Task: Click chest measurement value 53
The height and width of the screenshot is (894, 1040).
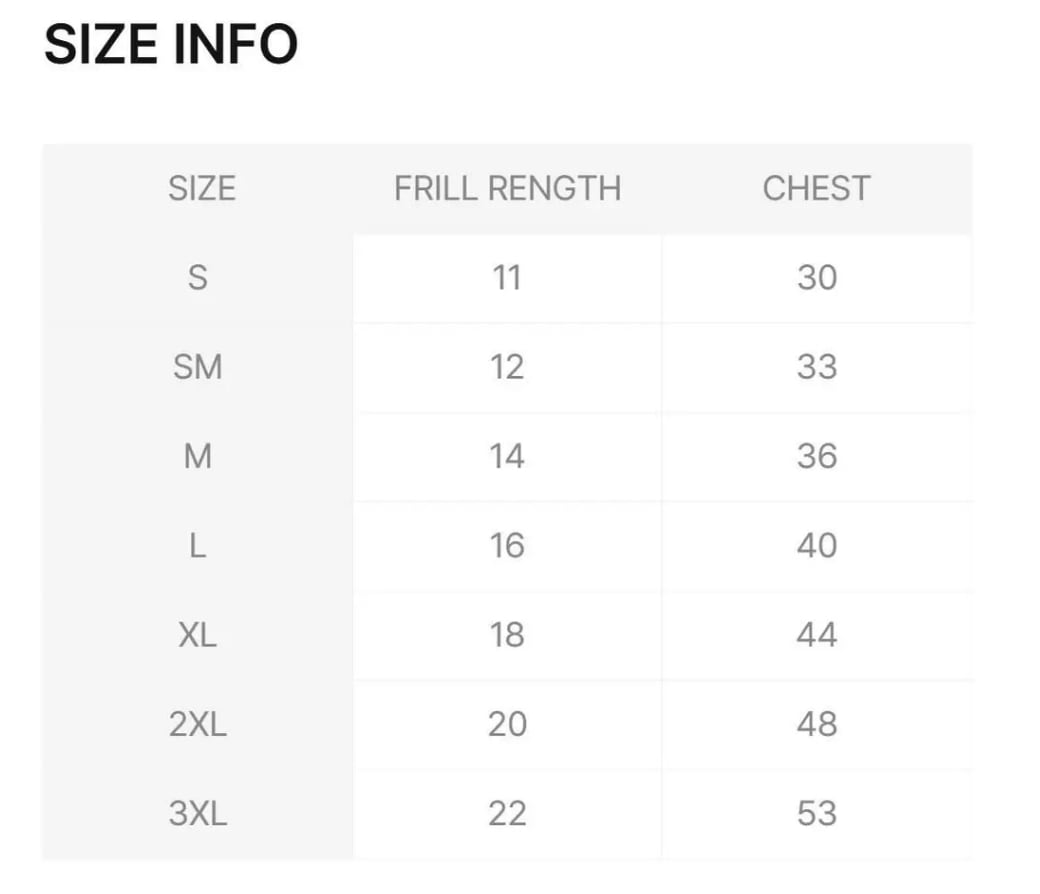Action: coord(816,813)
